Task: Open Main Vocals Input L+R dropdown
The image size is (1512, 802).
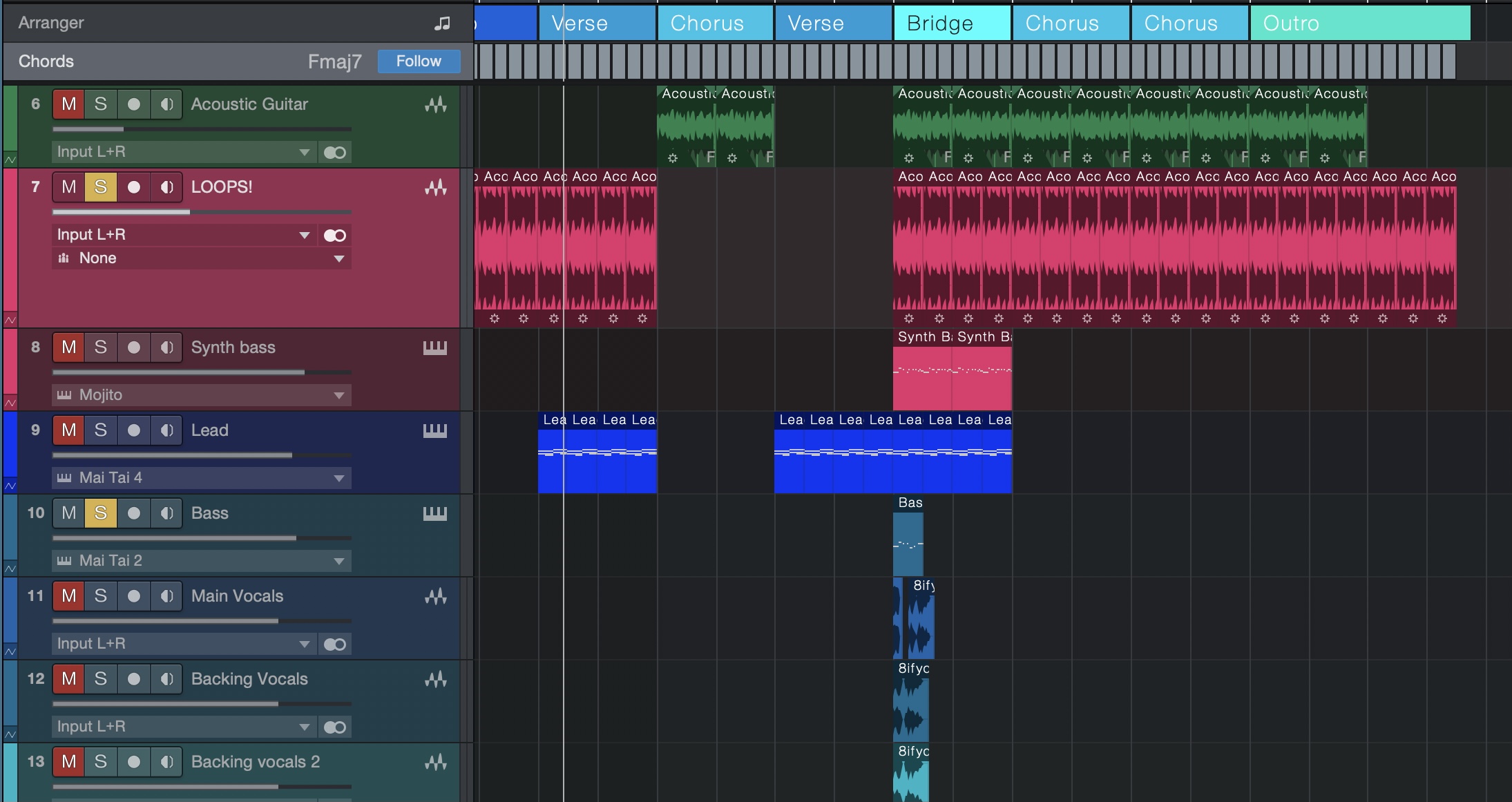Action: [x=184, y=644]
